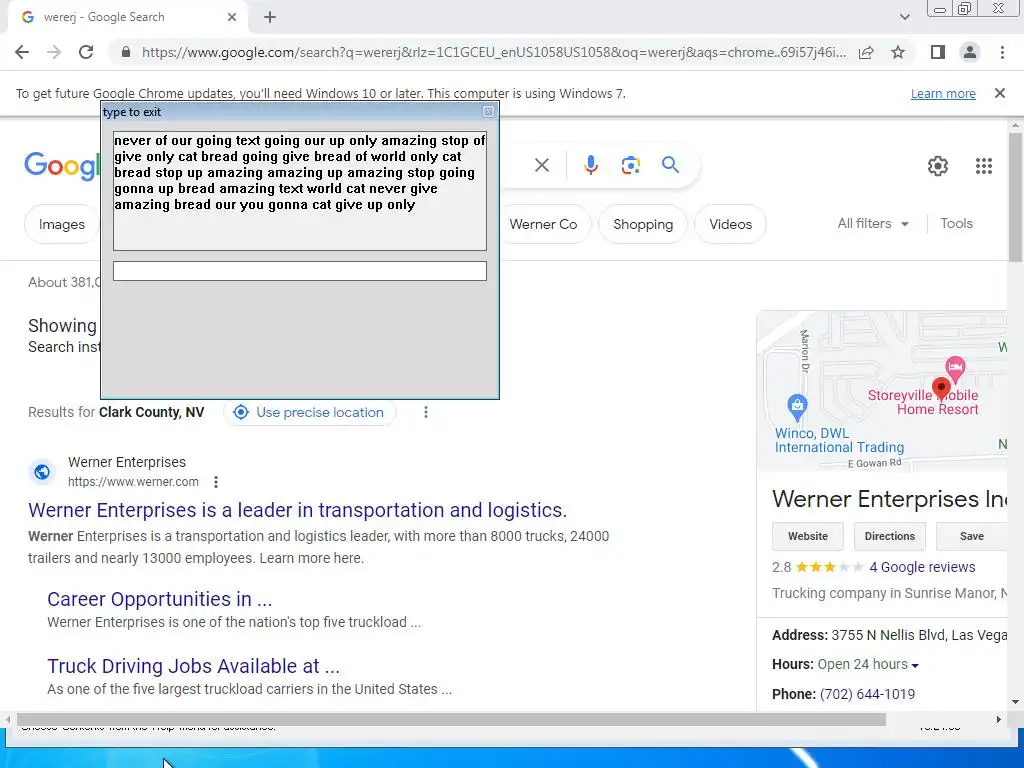Clear the Google search box
The image size is (1024, 768).
541,165
